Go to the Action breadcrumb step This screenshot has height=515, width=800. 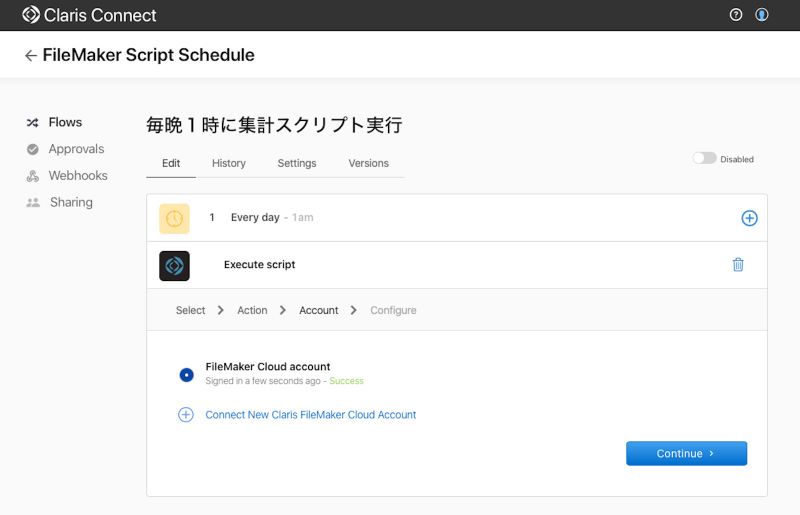[252, 310]
